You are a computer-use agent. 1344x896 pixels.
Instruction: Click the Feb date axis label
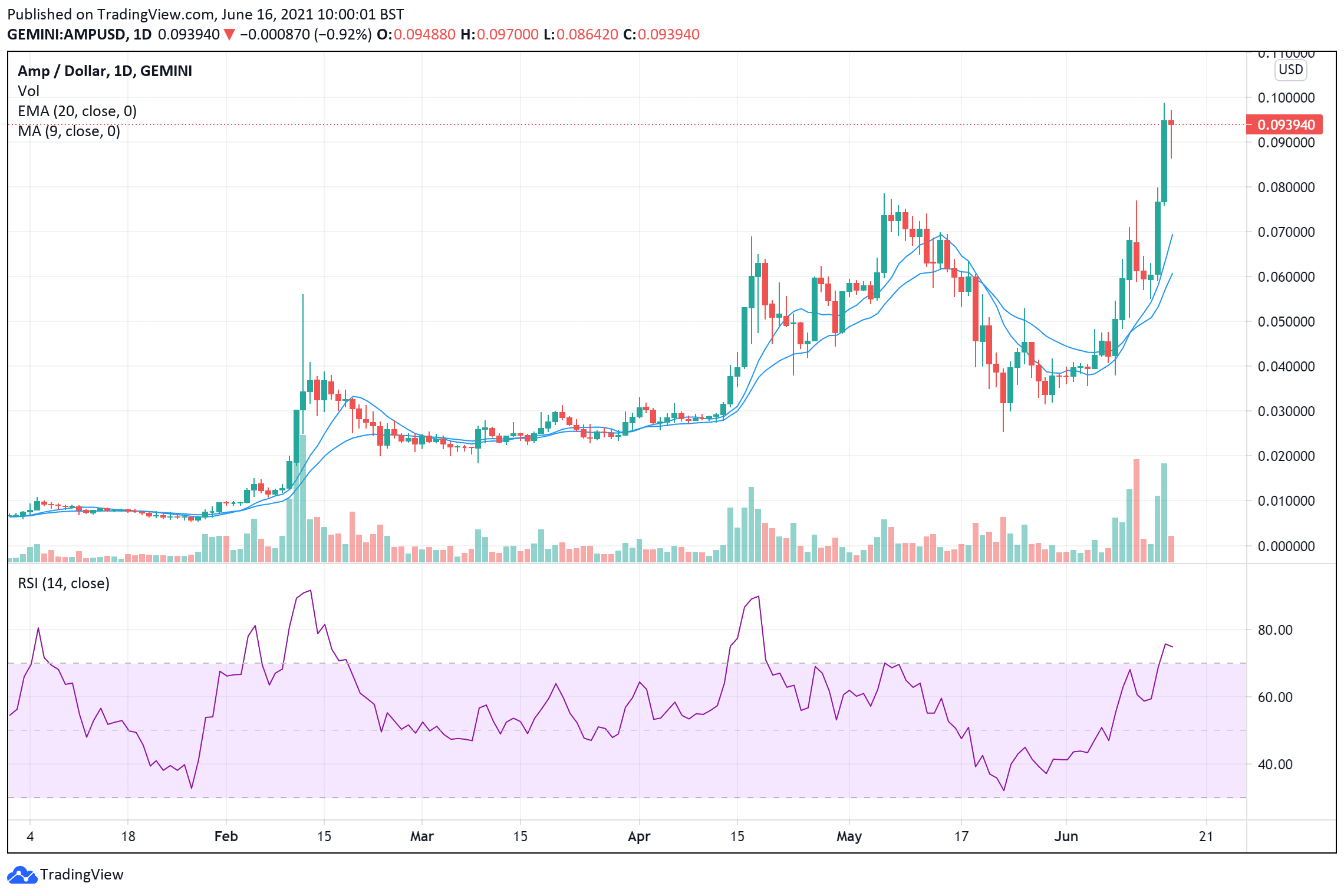226,836
